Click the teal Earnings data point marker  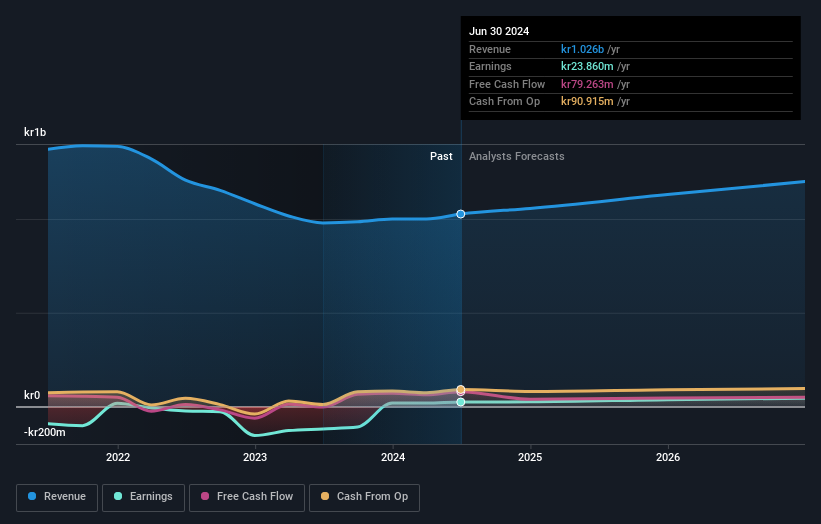click(x=461, y=402)
